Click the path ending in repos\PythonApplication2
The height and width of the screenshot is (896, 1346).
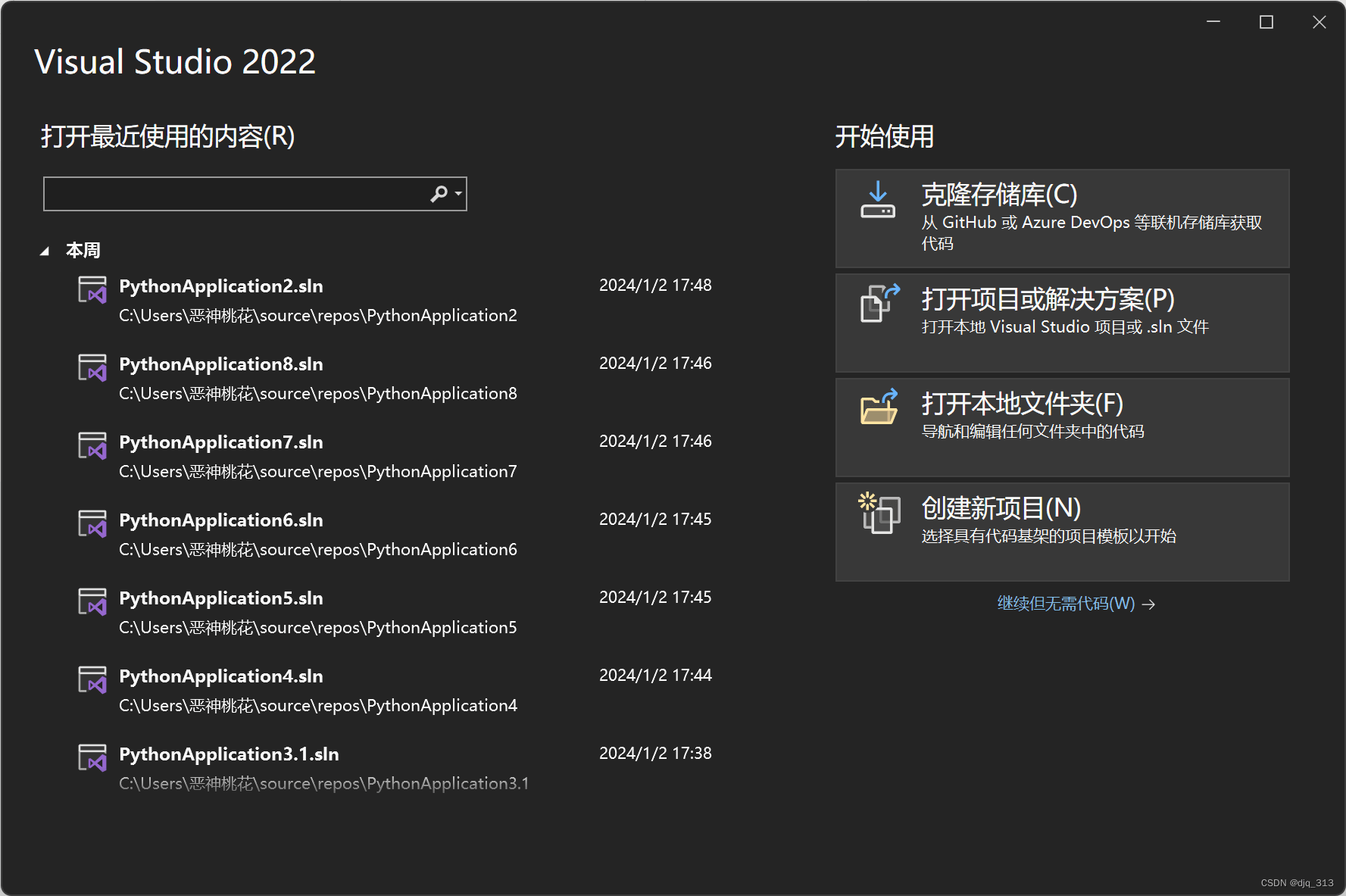point(318,316)
